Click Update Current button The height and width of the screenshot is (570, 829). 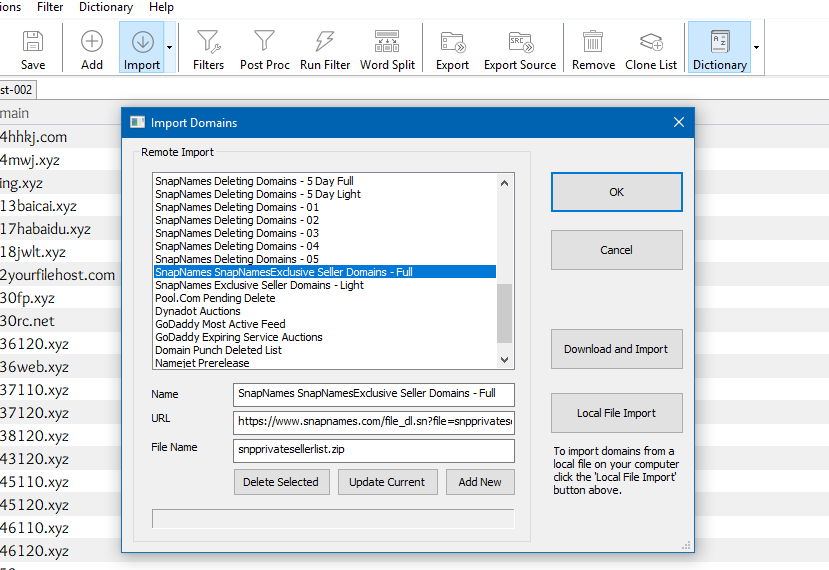coord(388,482)
